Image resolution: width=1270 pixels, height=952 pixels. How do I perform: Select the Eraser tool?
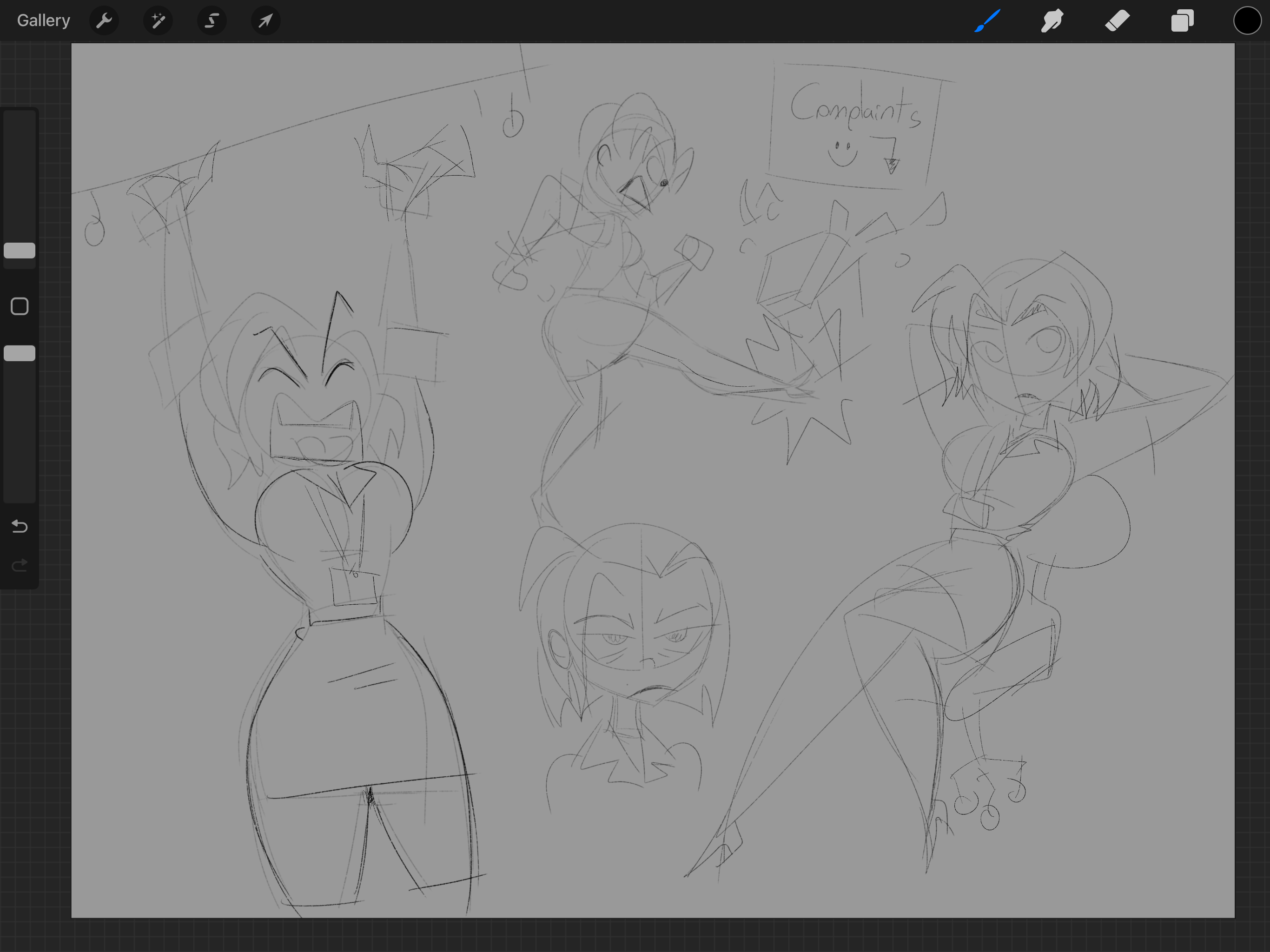(1117, 20)
